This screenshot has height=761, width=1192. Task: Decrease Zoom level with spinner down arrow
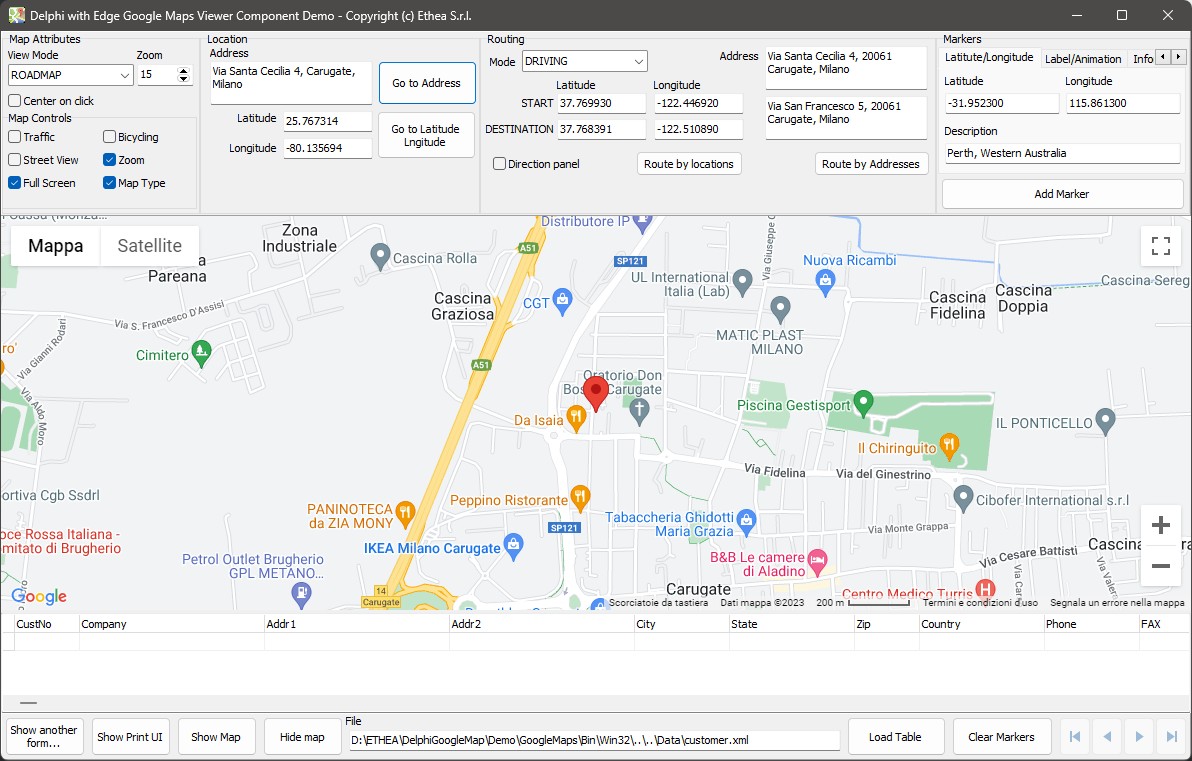[x=183, y=79]
